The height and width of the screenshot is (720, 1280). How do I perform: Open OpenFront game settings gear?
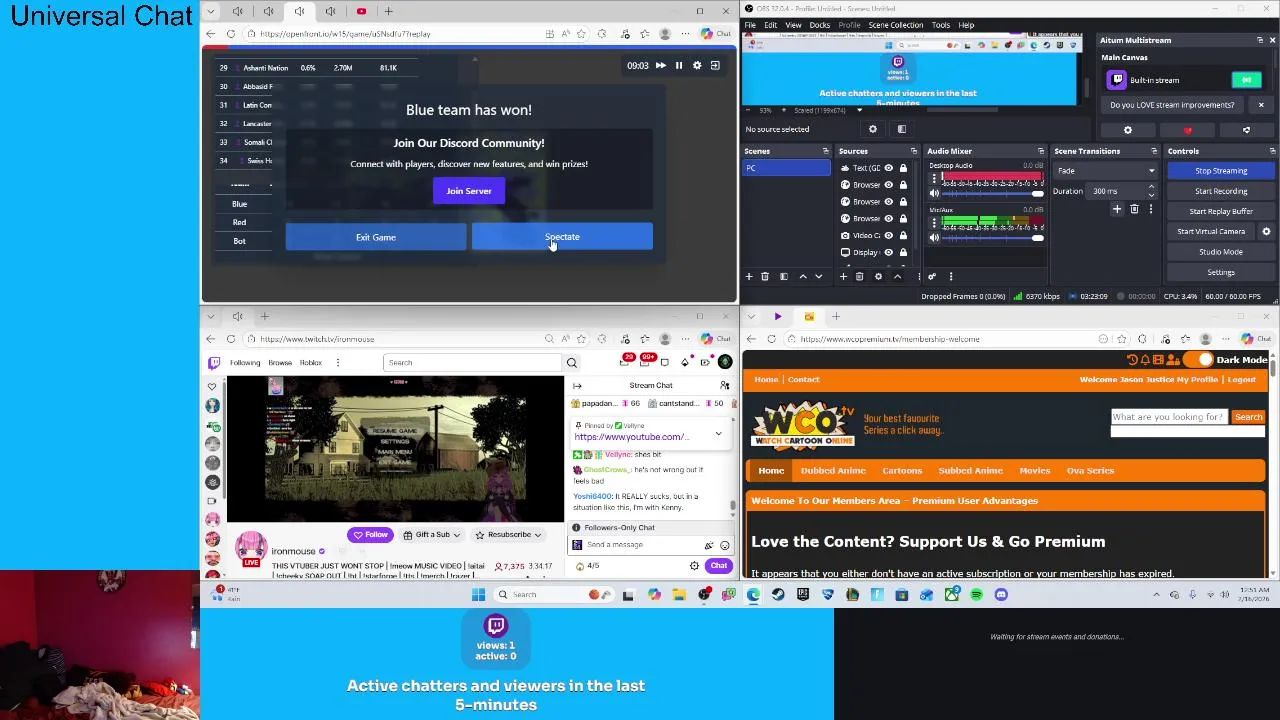697,65
